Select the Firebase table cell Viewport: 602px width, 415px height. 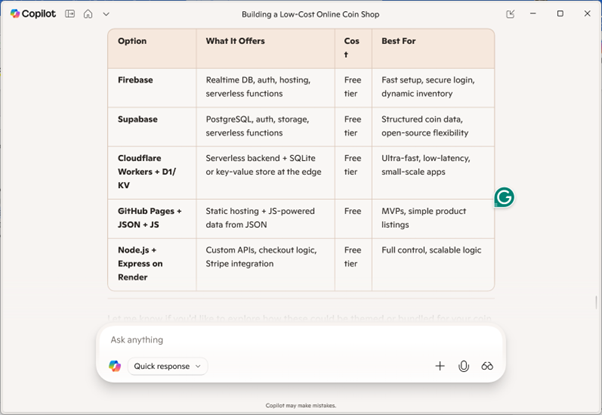pos(136,79)
